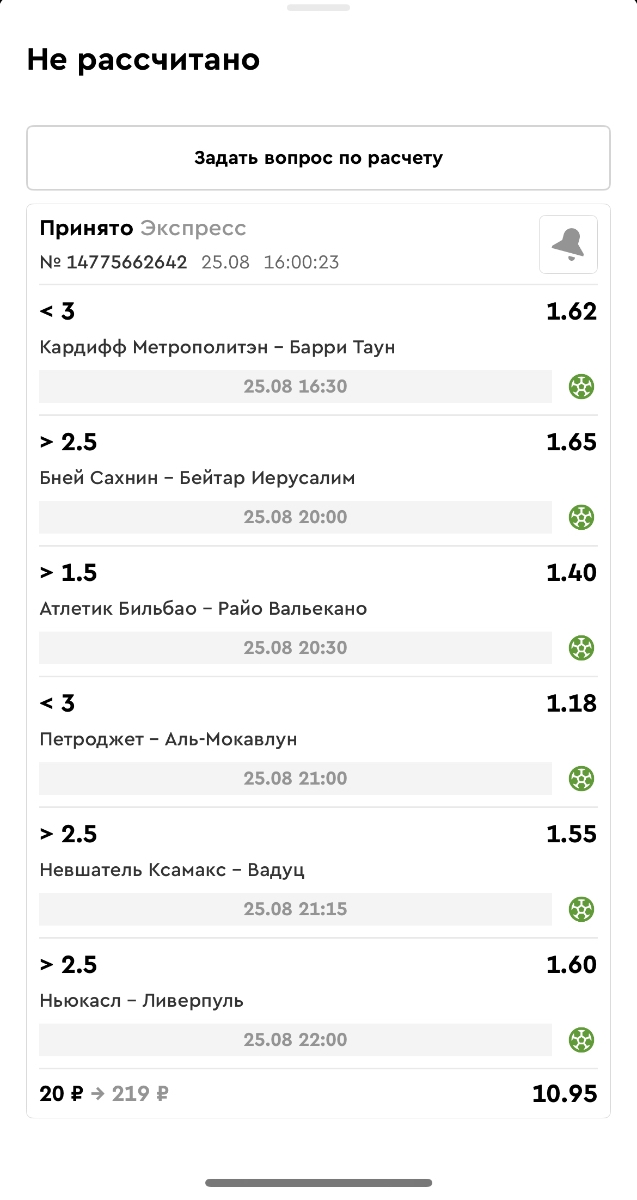Tap the 25.08 20:30 time bar

click(295, 648)
